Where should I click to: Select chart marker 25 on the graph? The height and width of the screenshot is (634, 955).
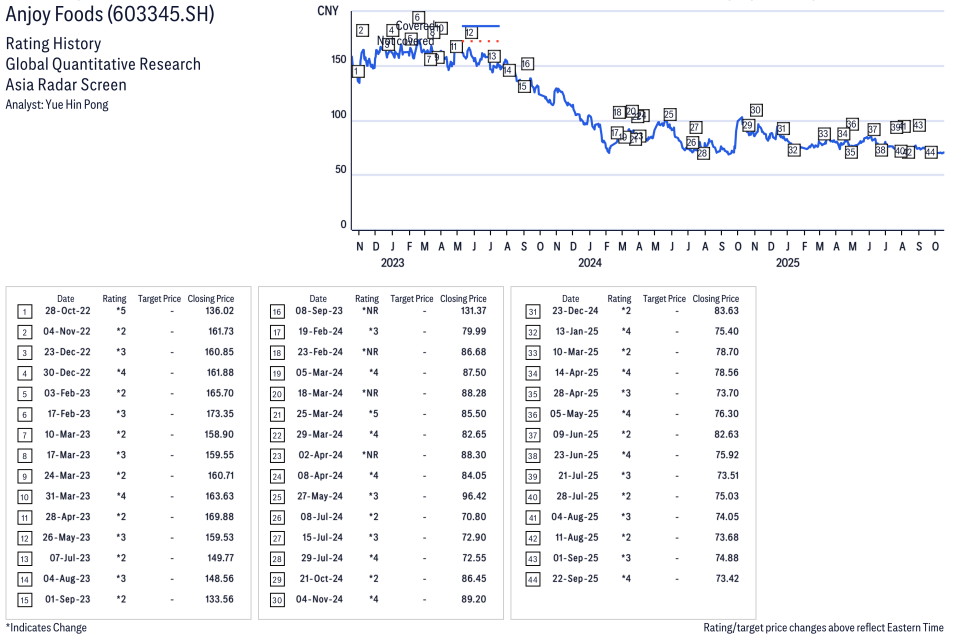click(669, 114)
